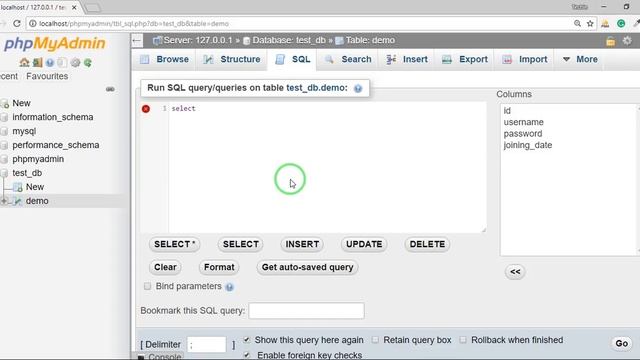The image size is (640, 360).
Task: Click the green Grammarly extension icon
Action: pos(621,24)
